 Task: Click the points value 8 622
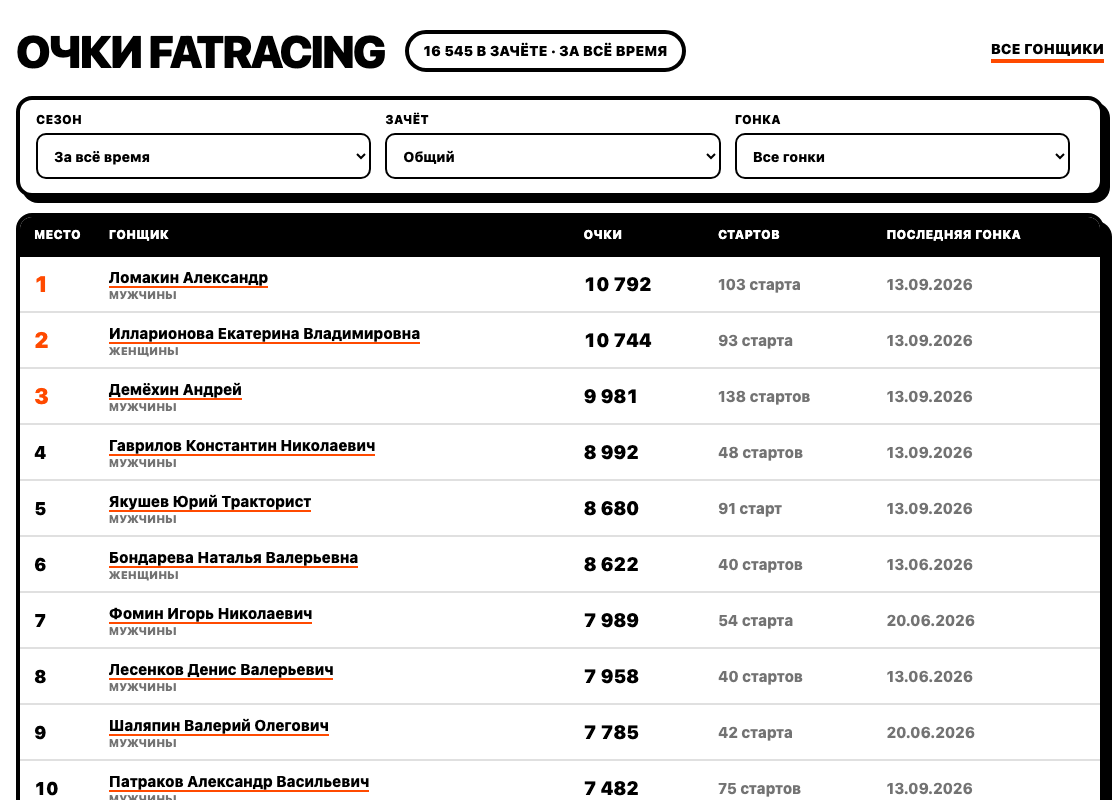click(611, 564)
